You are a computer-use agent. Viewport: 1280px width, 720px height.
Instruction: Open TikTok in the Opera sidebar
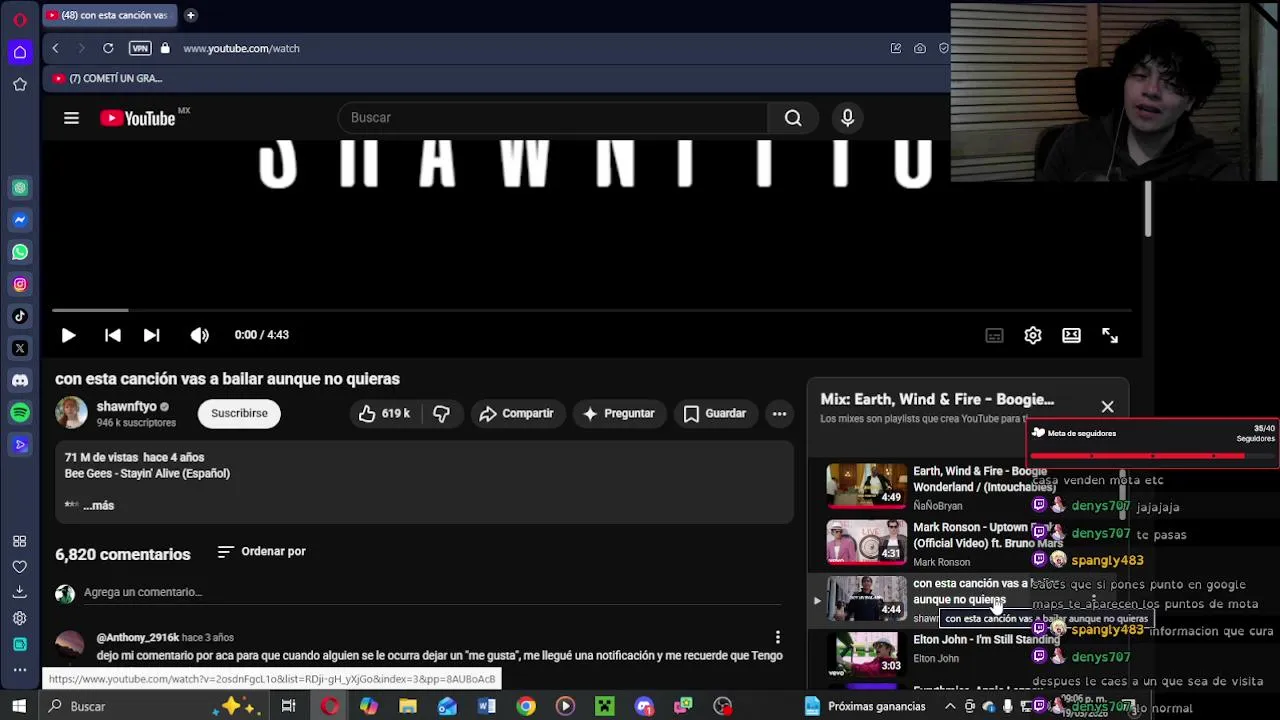pos(20,316)
